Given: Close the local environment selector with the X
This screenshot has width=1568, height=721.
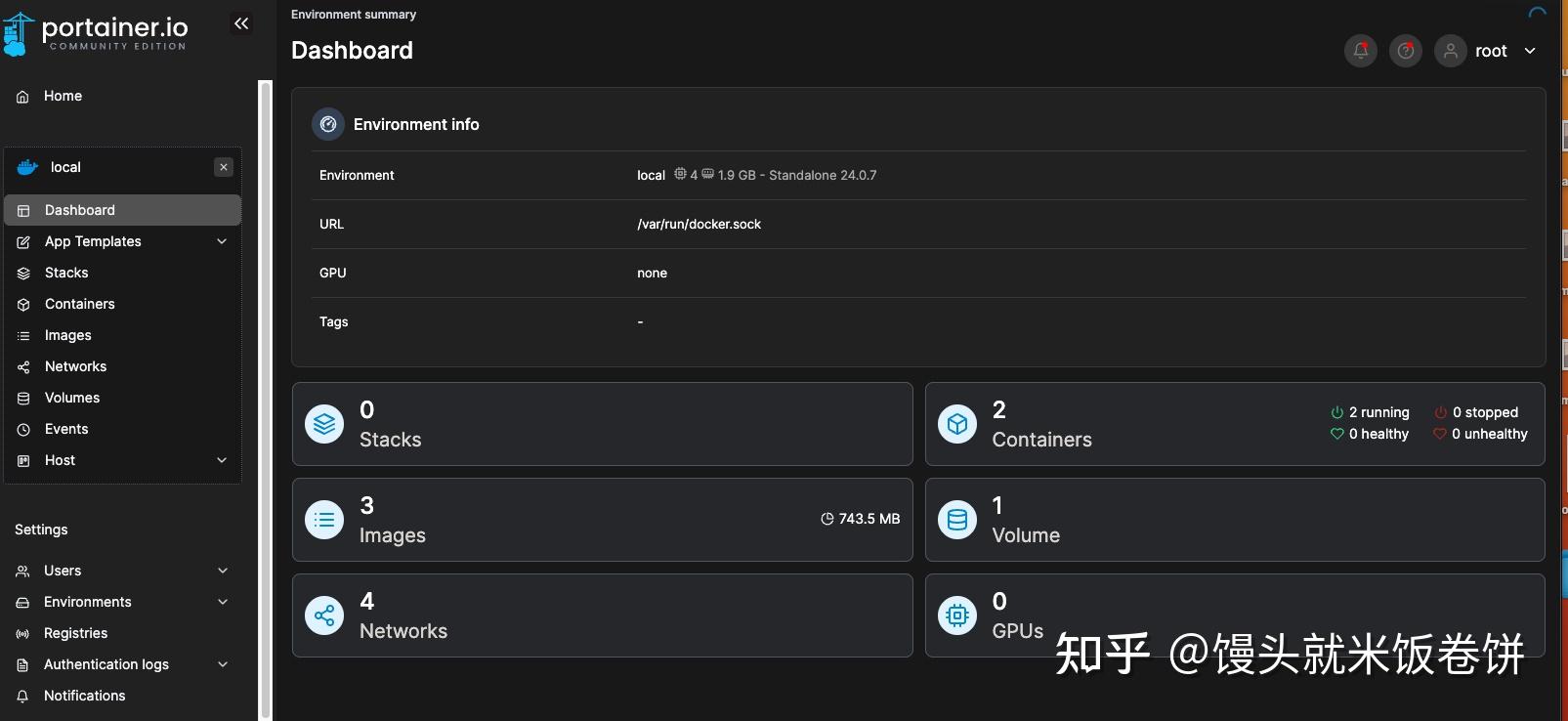Looking at the screenshot, I should point(224,167).
